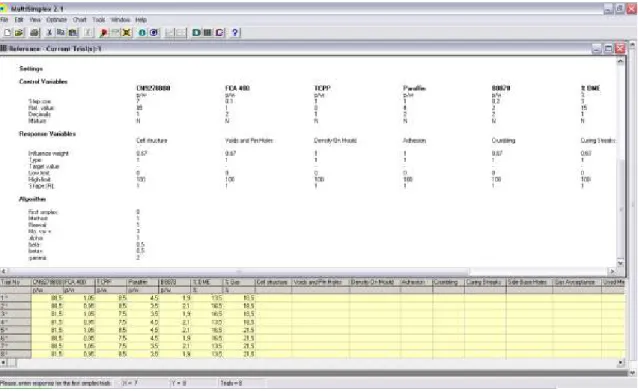The width and height of the screenshot is (638, 391).
Task: Open the Help menu
Action: (x=141, y=20)
